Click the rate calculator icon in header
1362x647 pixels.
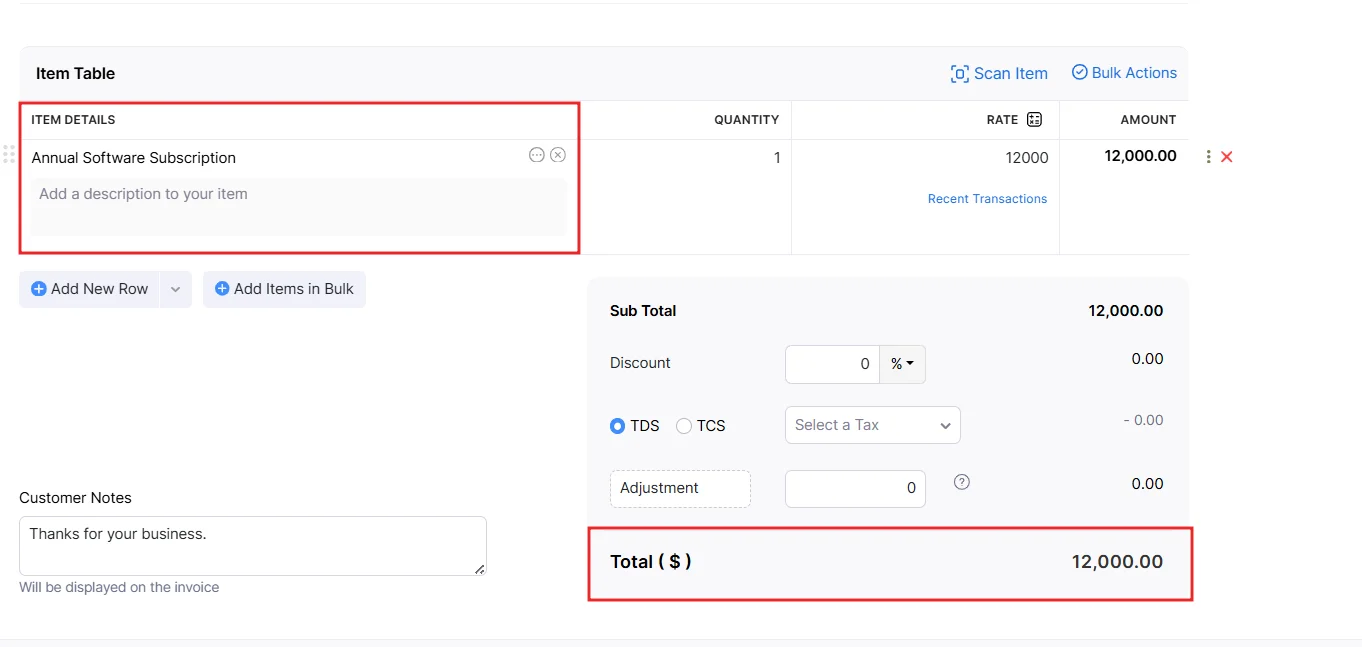click(1034, 120)
